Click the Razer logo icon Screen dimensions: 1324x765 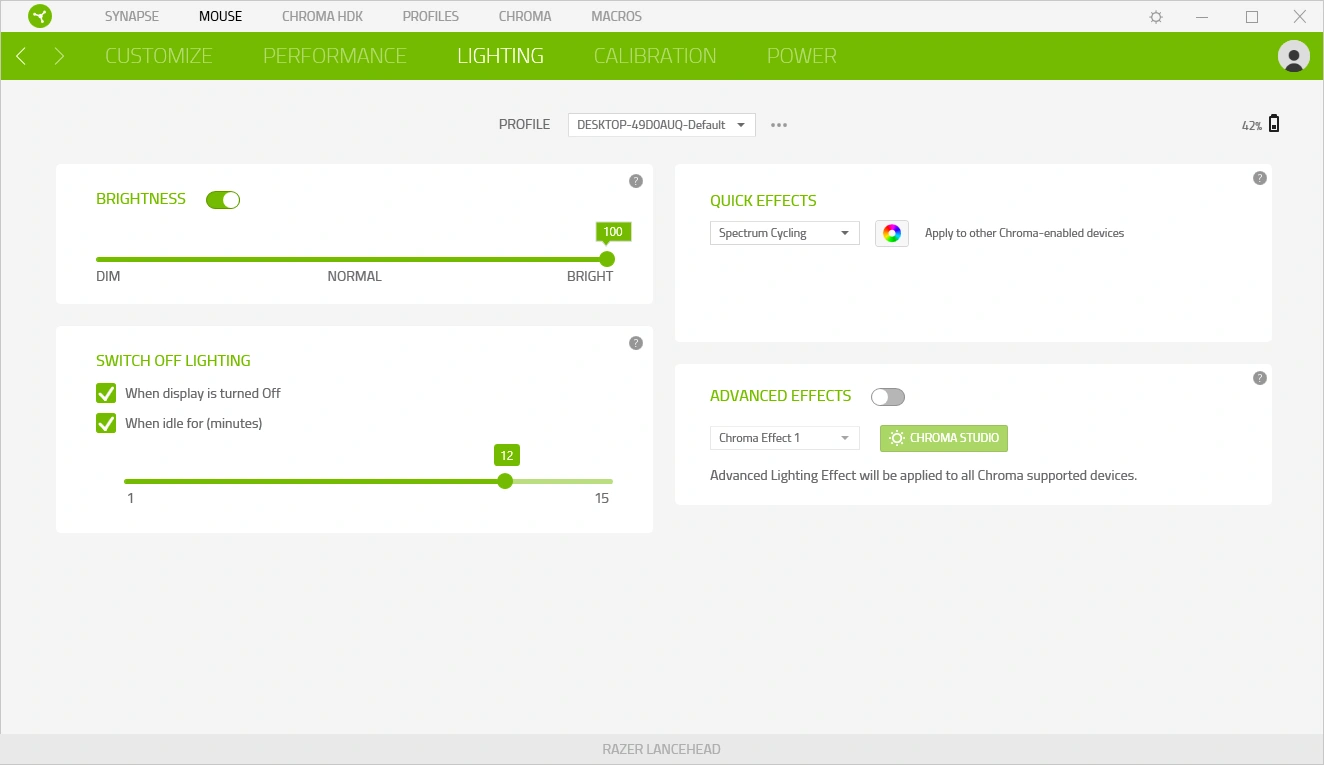[40, 16]
